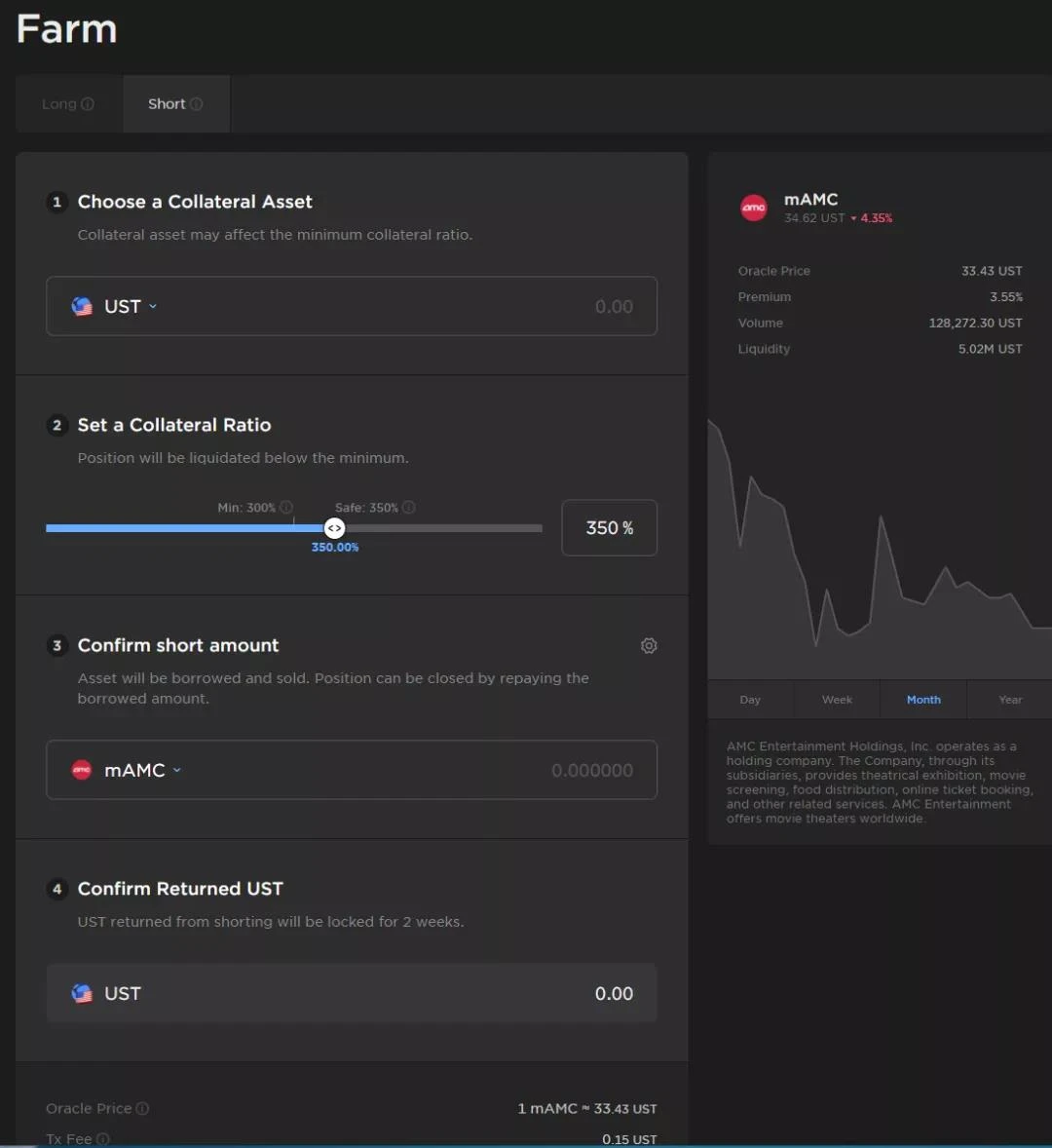
Task: Click the 350% collateral ratio input box
Action: click(x=609, y=528)
